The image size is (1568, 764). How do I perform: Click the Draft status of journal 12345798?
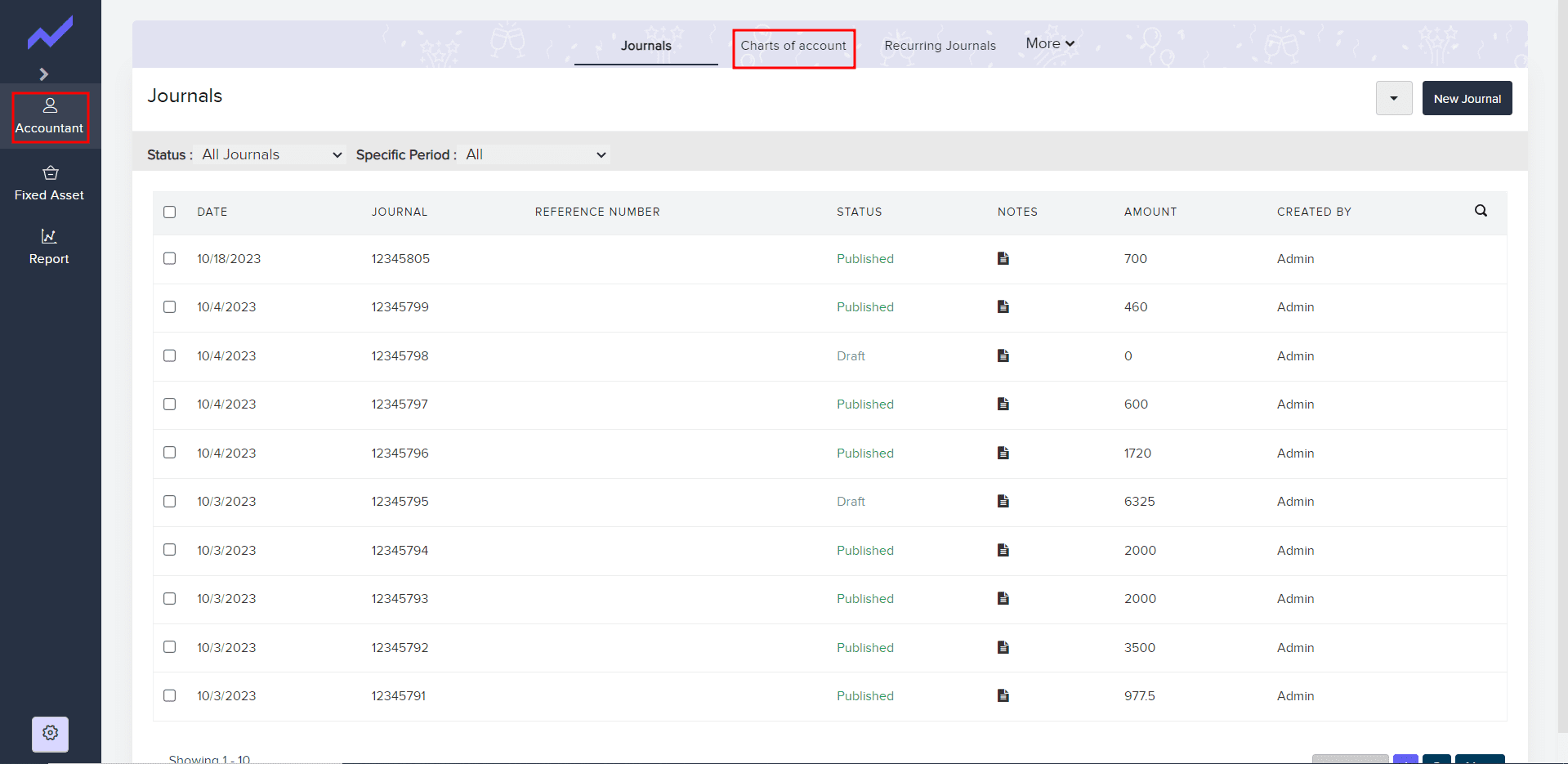pos(851,356)
